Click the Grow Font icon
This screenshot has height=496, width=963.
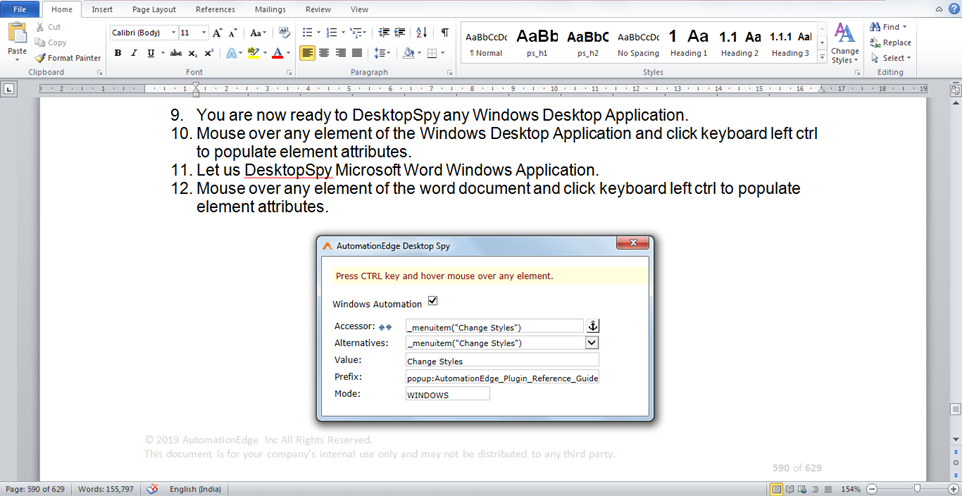pyautogui.click(x=217, y=33)
